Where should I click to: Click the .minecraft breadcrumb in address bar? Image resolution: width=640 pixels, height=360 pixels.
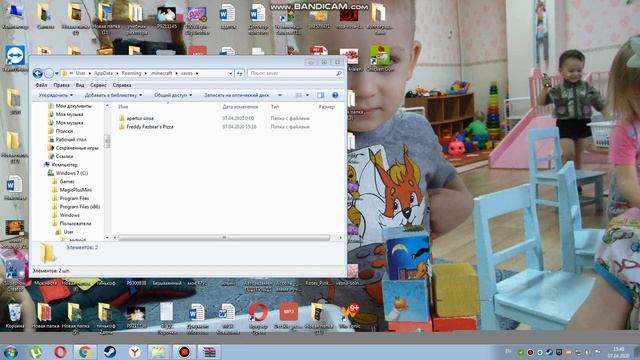click(x=162, y=73)
